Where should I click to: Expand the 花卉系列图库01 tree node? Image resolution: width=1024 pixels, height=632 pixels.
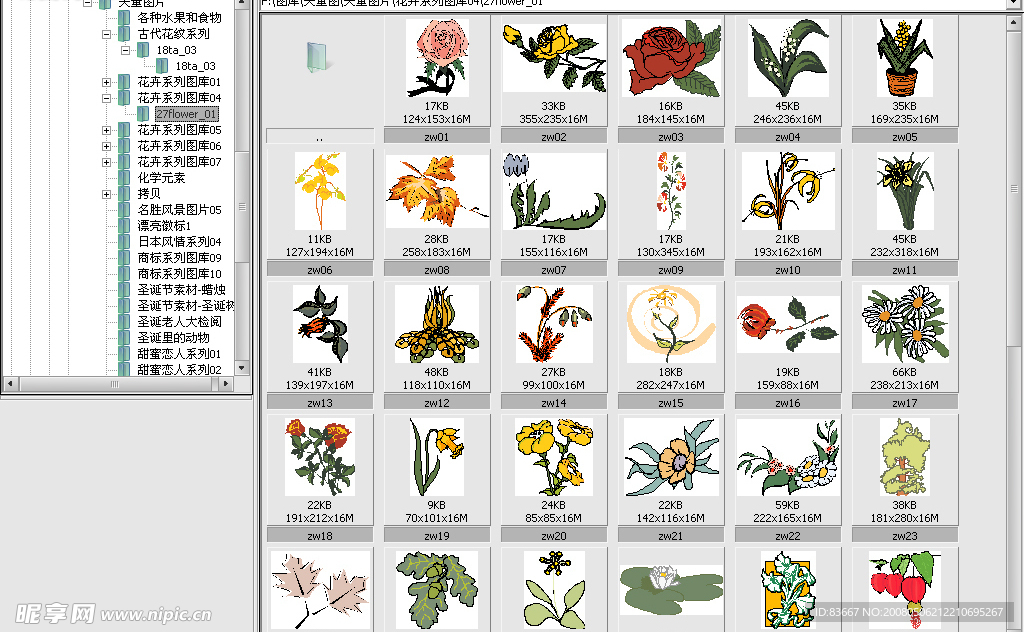(106, 82)
